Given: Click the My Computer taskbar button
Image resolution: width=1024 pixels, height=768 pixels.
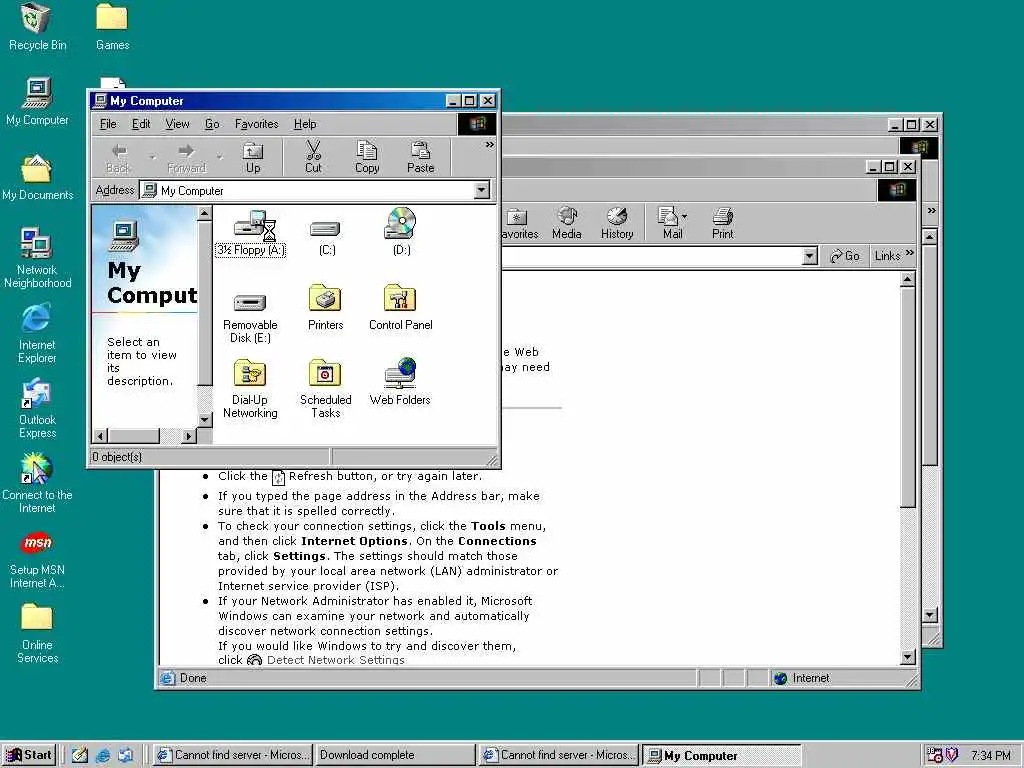Looking at the screenshot, I should pos(722,755).
